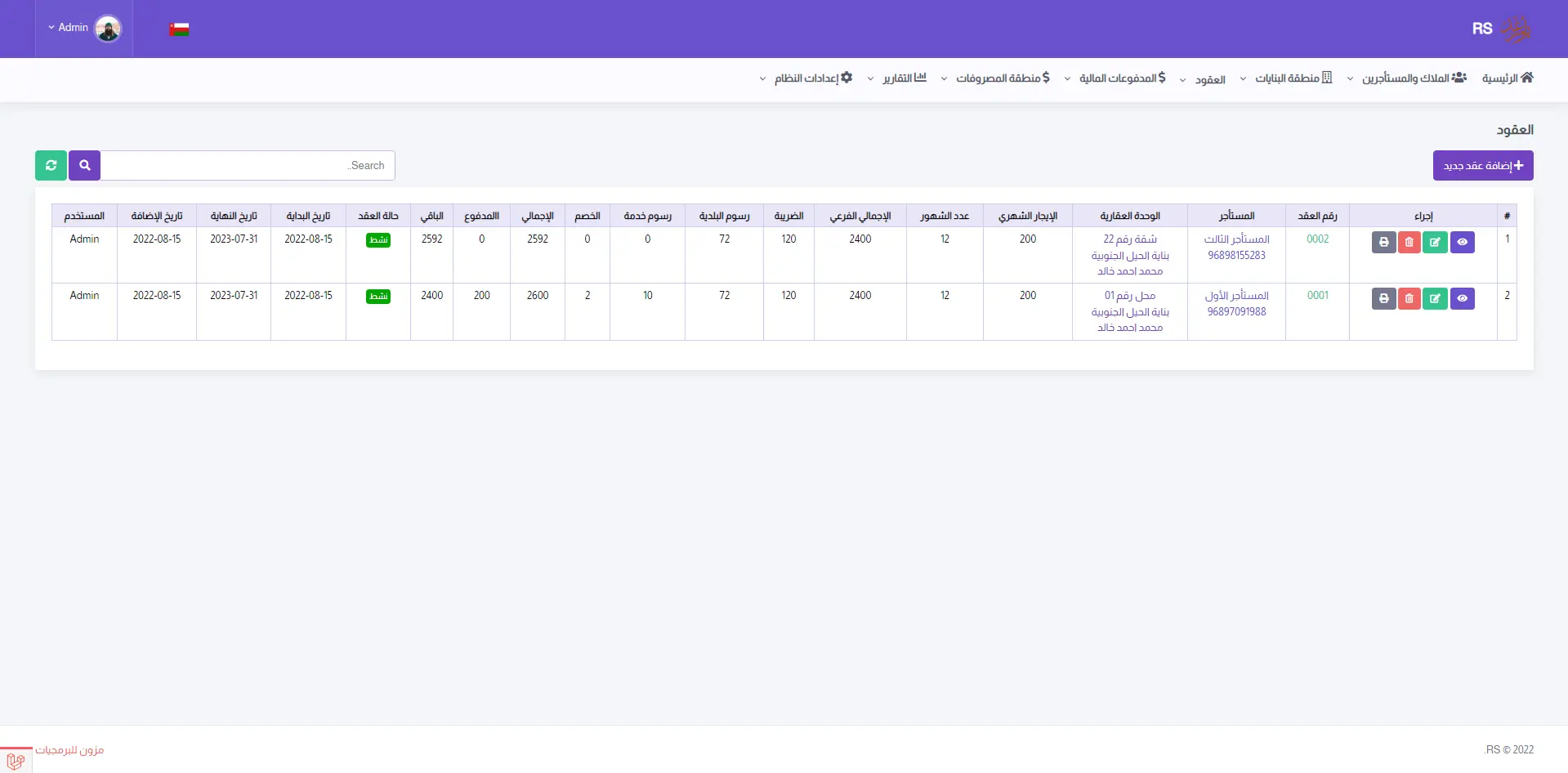The width and height of the screenshot is (1568, 773).
Task: Expand the الملاك والمستأجرين menu
Action: 1406,78
